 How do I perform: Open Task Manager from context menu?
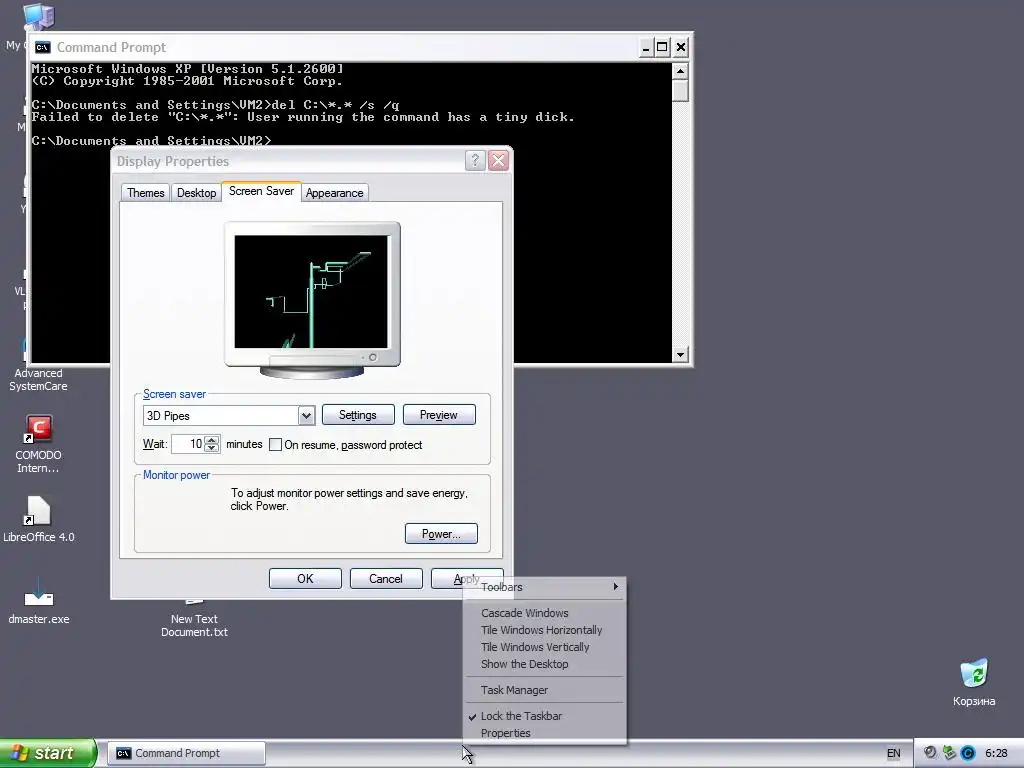(x=544, y=690)
